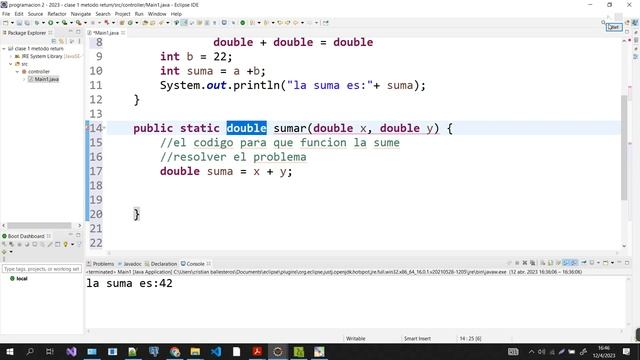Open the New wizard dropdown arrow

click(x=12, y=23)
